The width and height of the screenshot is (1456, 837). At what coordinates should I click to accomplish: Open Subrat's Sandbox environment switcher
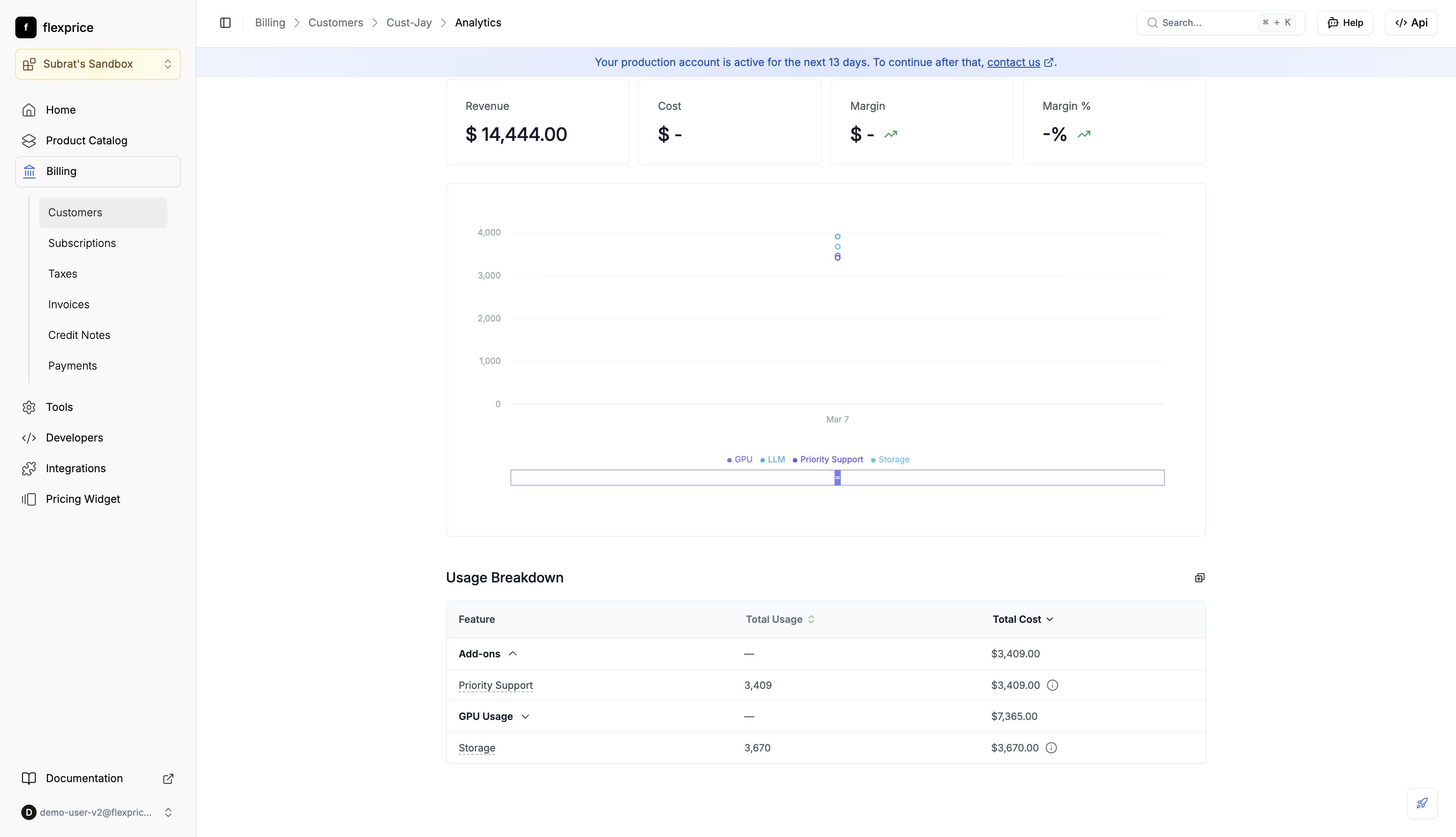tap(98, 64)
